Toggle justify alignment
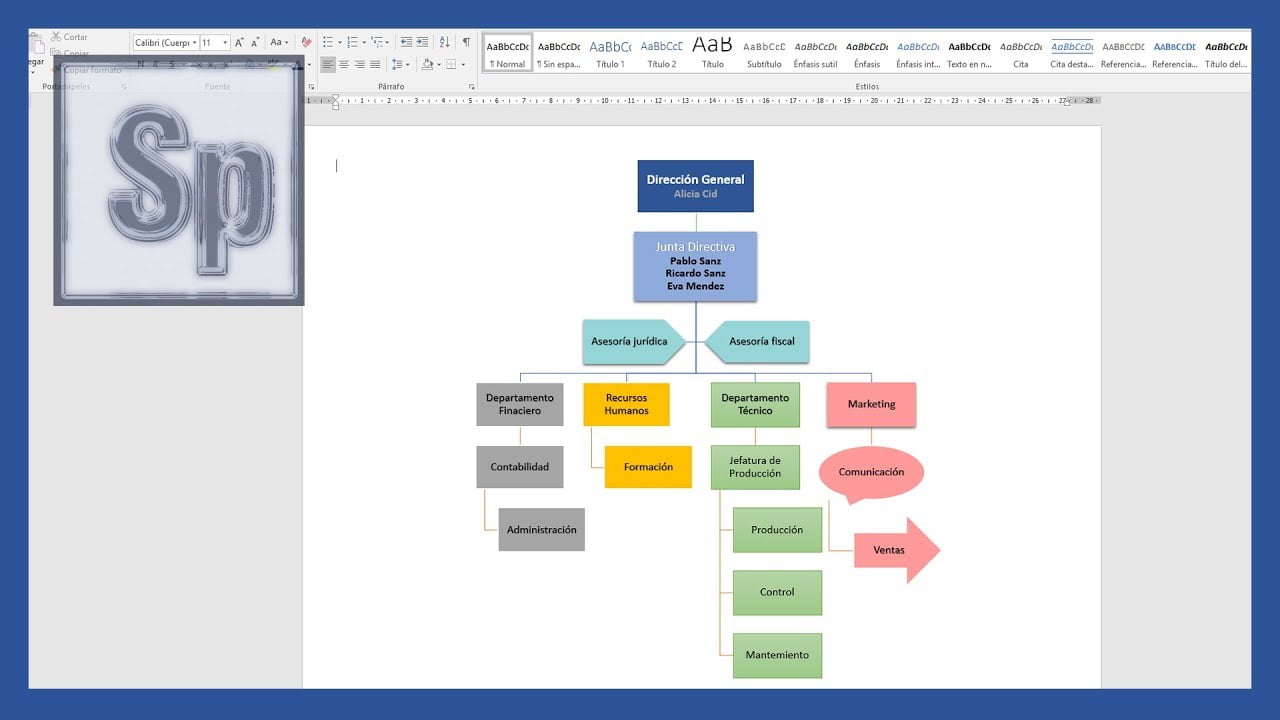Screen dimensions: 1280x720 point(375,64)
